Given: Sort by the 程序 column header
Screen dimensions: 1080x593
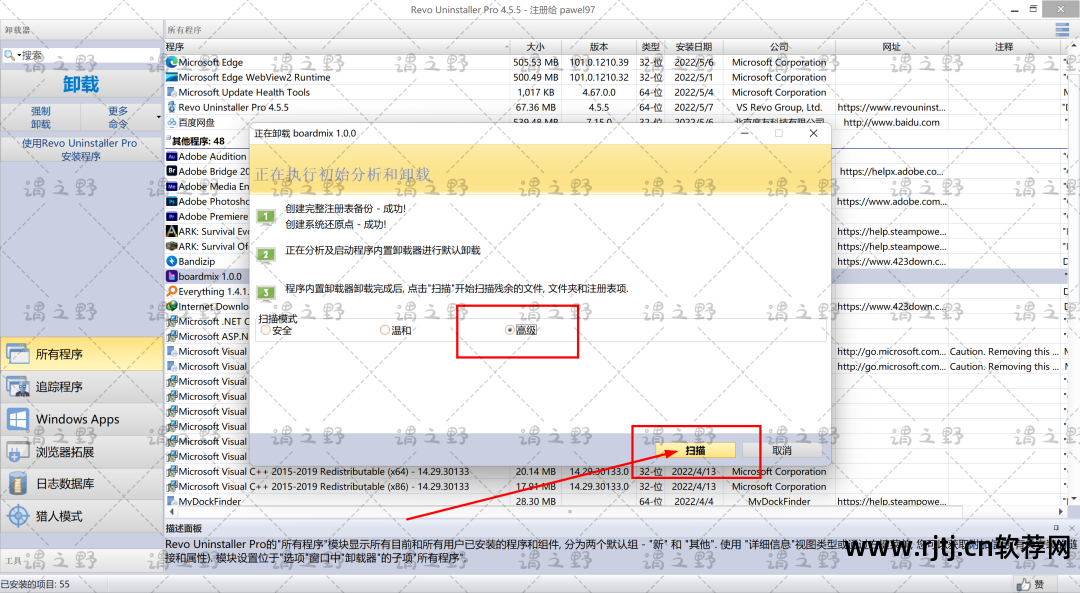Looking at the screenshot, I should [336, 47].
